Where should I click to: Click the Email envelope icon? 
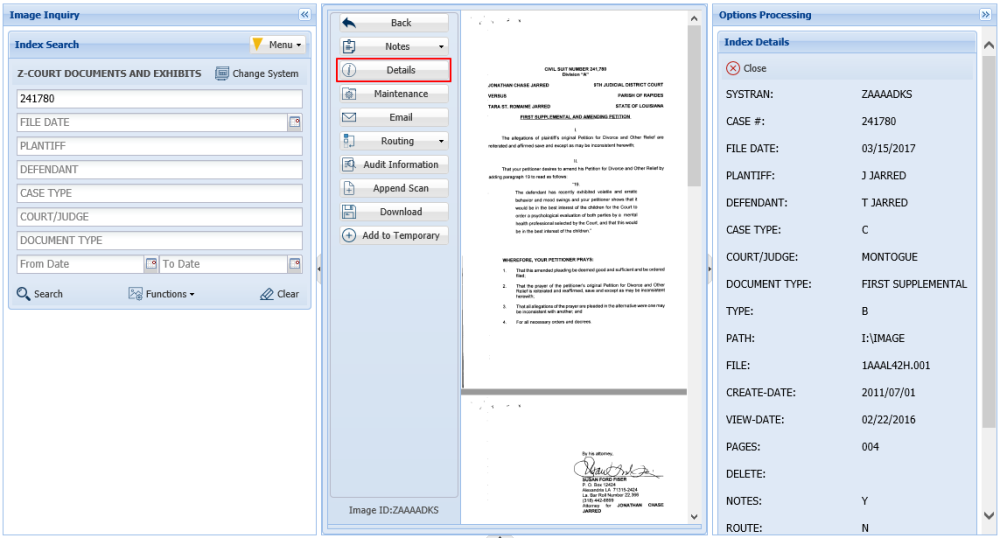(x=349, y=117)
